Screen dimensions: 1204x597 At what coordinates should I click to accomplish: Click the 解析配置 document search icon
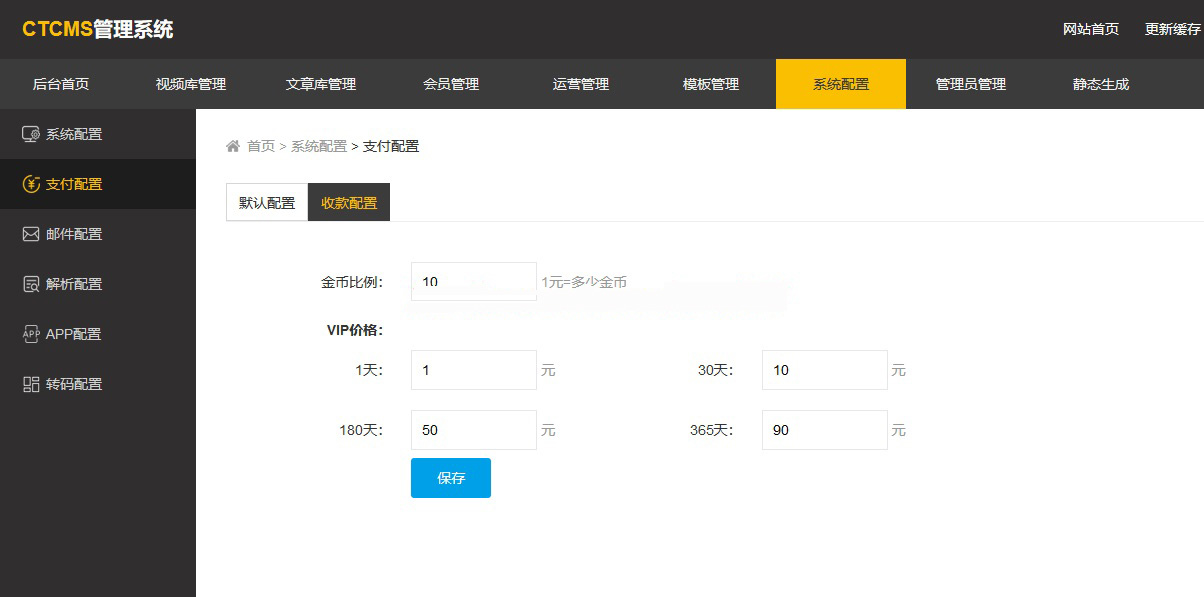click(x=31, y=284)
